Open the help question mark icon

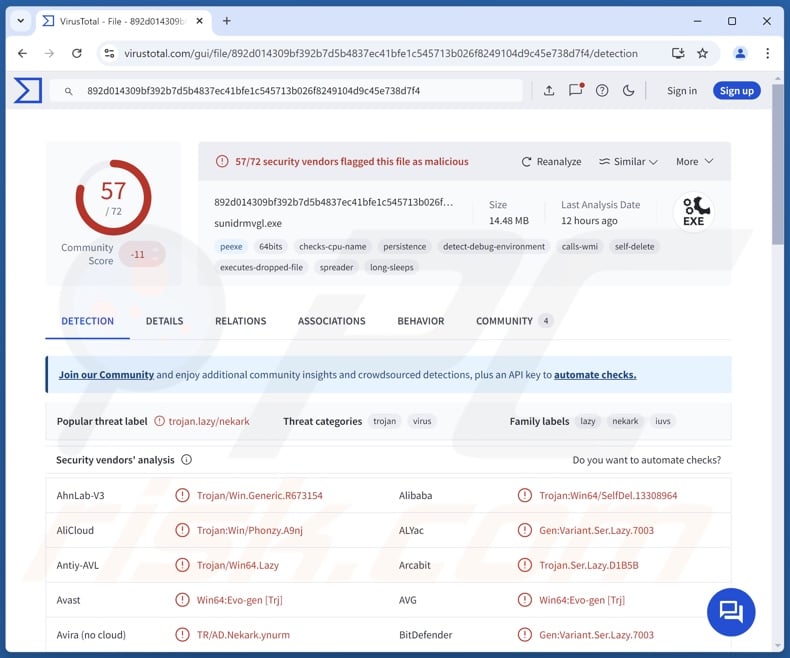[x=602, y=91]
